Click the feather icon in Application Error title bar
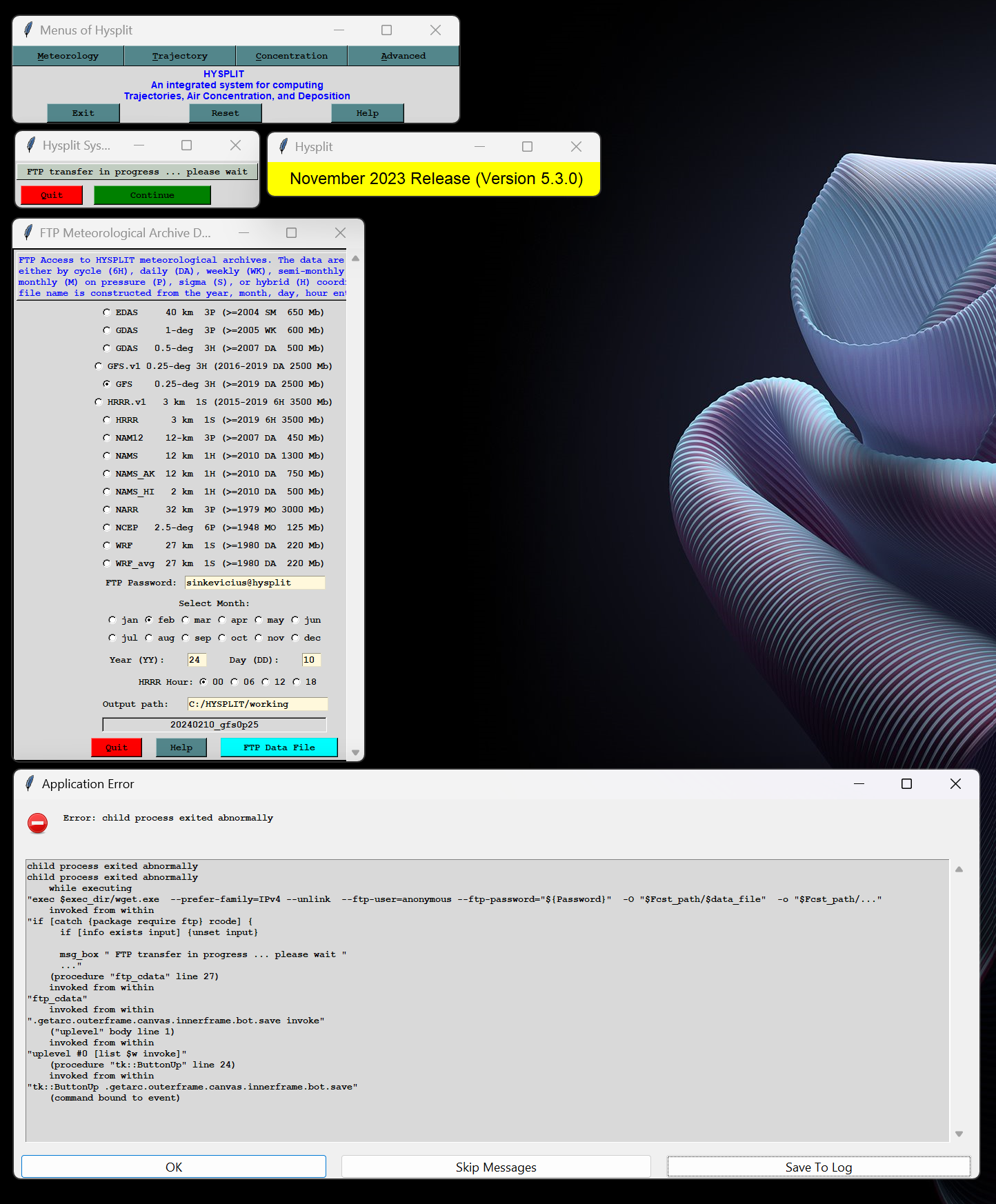Image resolution: width=996 pixels, height=1204 pixels. [x=30, y=783]
